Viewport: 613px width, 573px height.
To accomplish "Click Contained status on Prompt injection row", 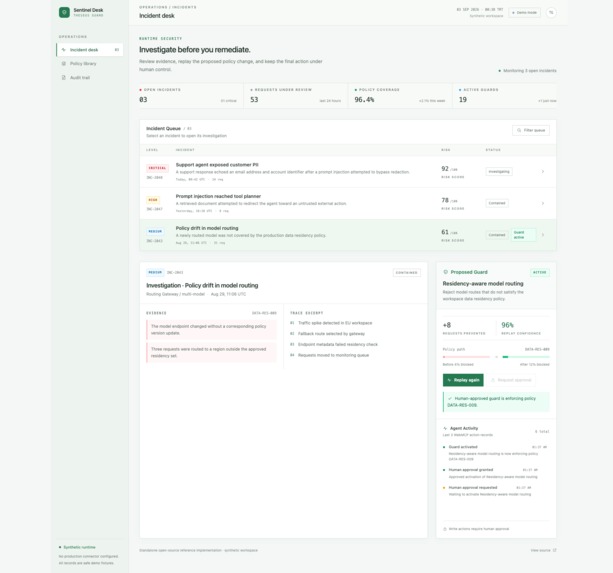I will 497,203.
